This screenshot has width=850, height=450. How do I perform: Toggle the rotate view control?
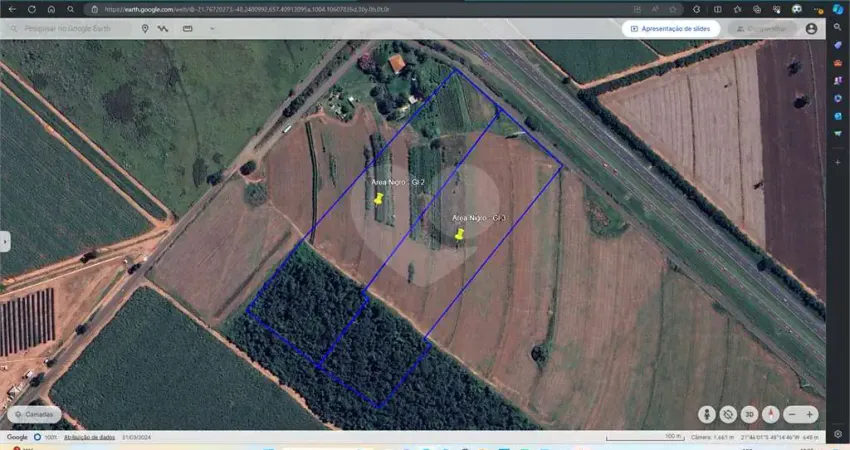pos(728,414)
